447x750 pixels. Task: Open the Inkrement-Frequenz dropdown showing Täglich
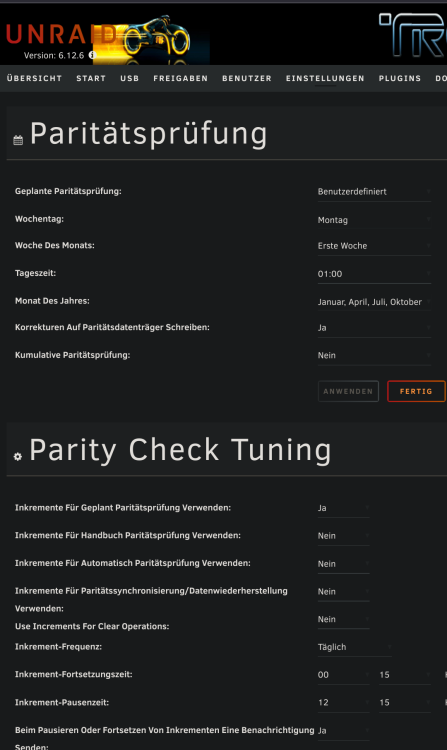click(355, 647)
